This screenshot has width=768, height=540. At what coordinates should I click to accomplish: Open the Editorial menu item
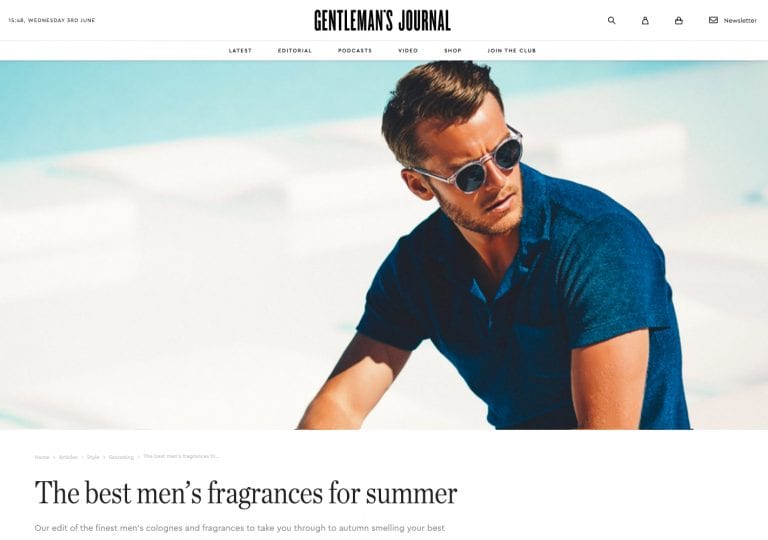point(295,50)
